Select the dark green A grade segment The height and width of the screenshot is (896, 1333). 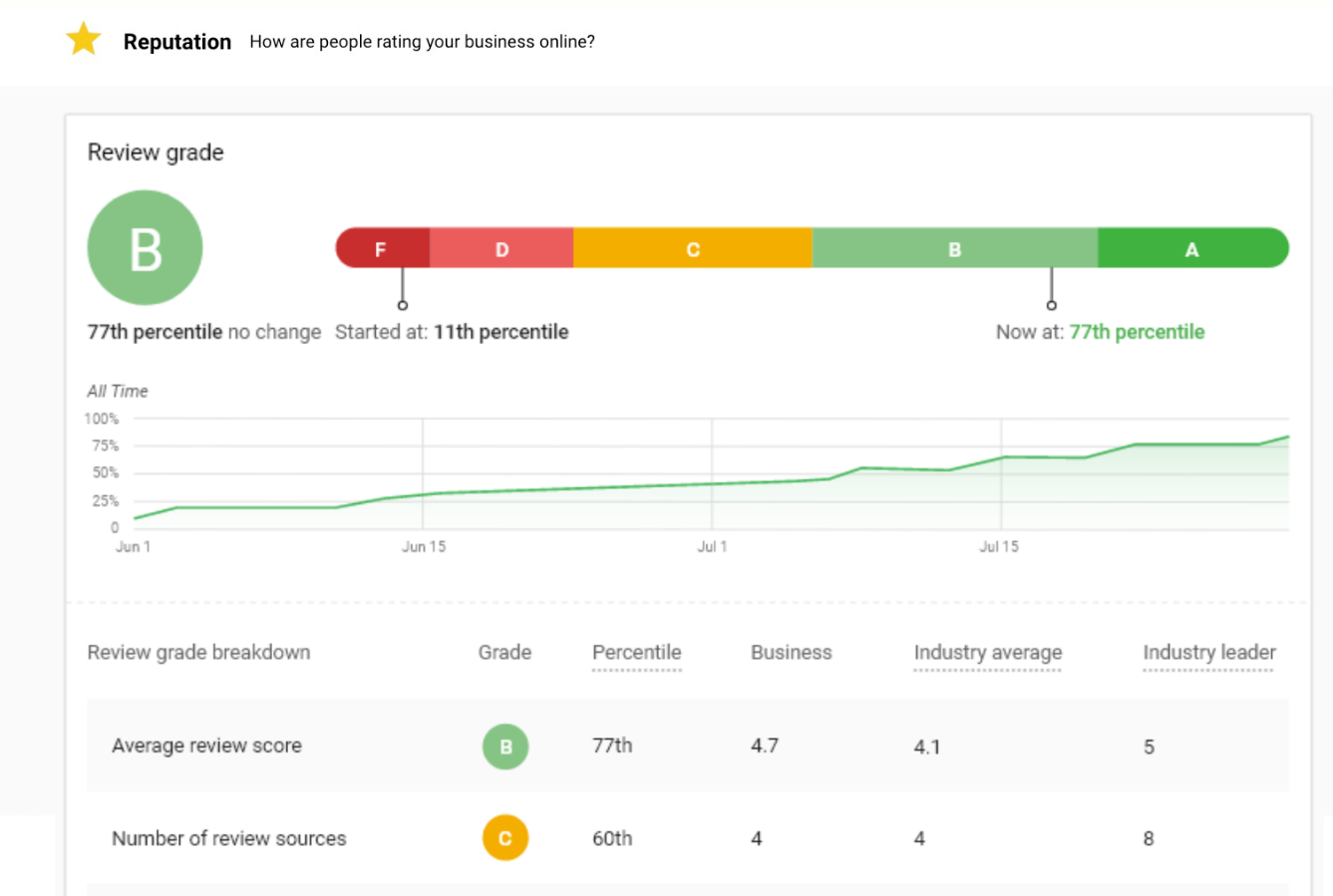pyautogui.click(x=1191, y=248)
